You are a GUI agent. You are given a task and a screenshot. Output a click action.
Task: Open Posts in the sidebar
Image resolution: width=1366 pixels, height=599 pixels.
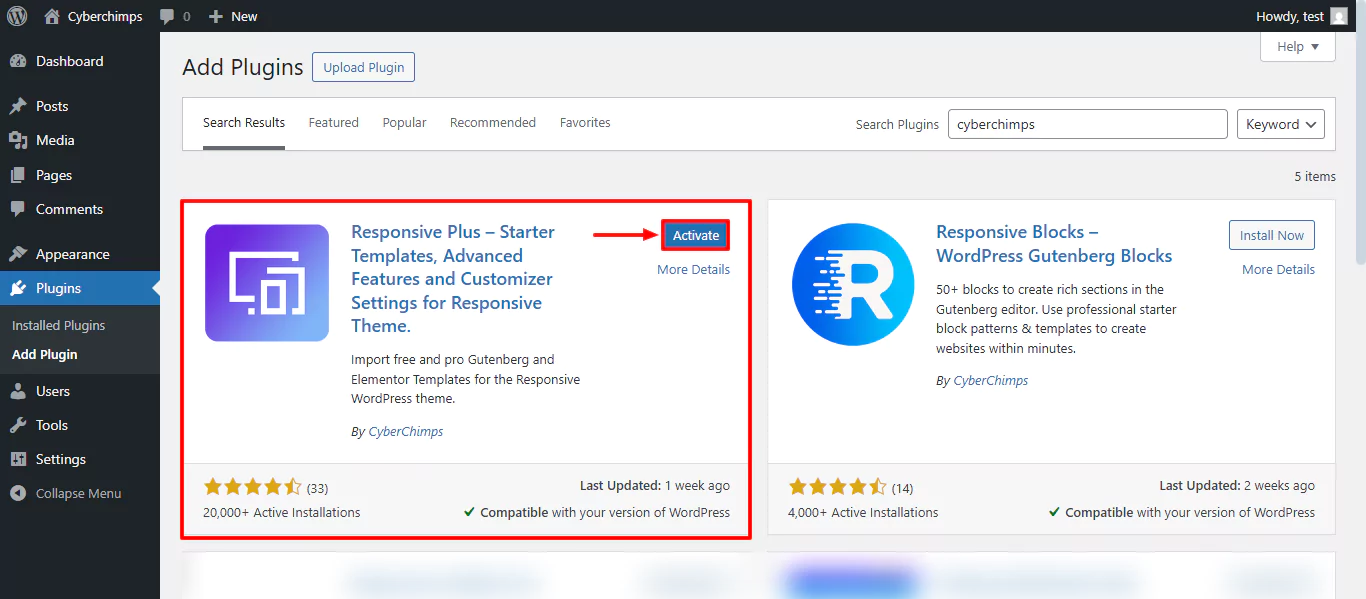(x=80, y=106)
